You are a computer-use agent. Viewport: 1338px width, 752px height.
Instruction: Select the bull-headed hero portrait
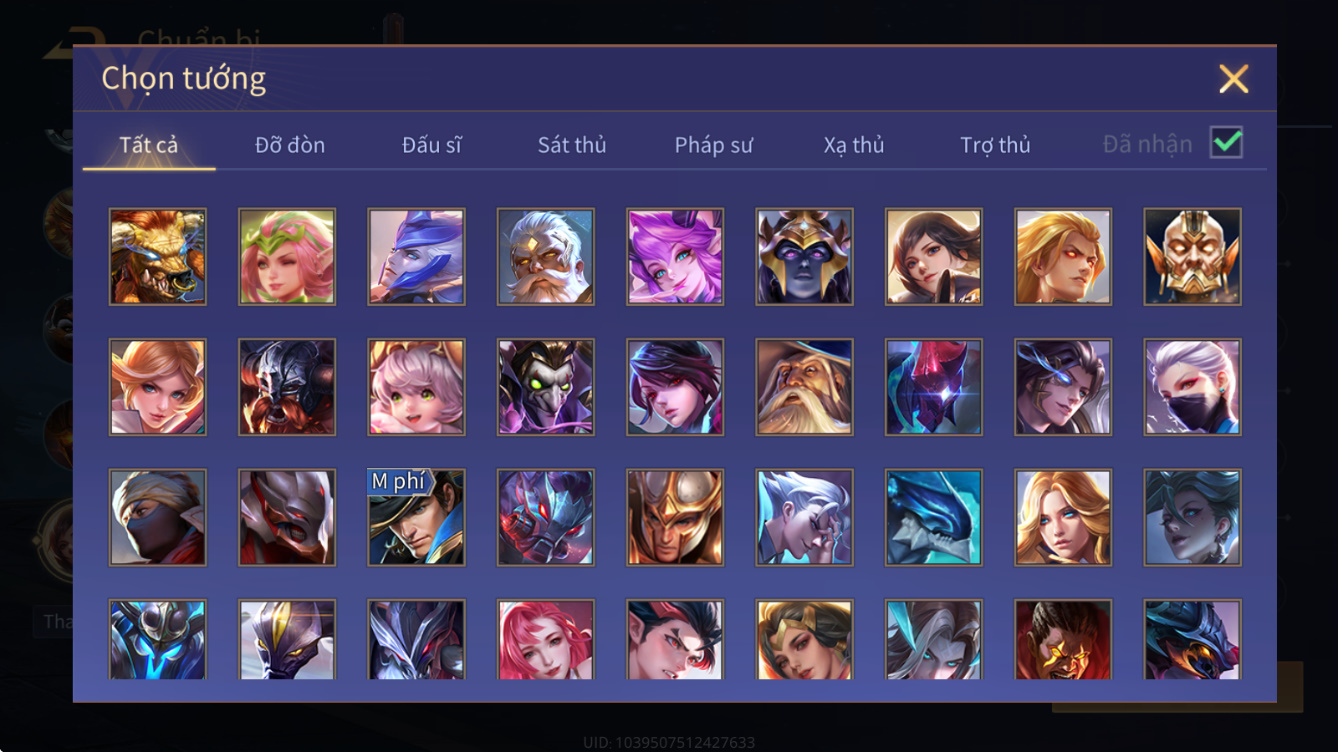(158, 257)
